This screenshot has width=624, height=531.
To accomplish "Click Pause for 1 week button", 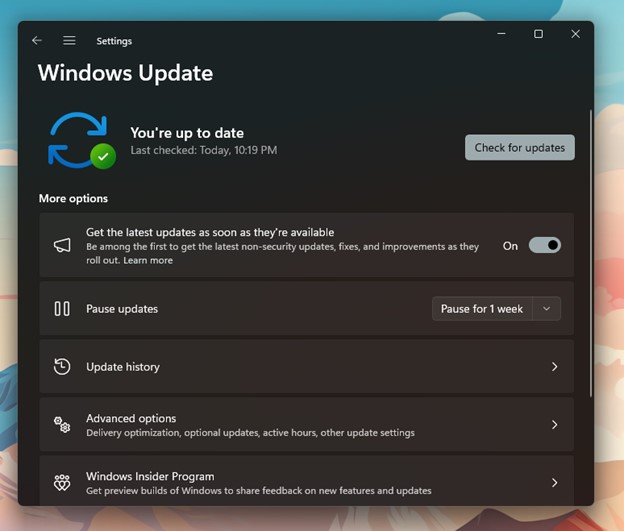I will 482,309.
